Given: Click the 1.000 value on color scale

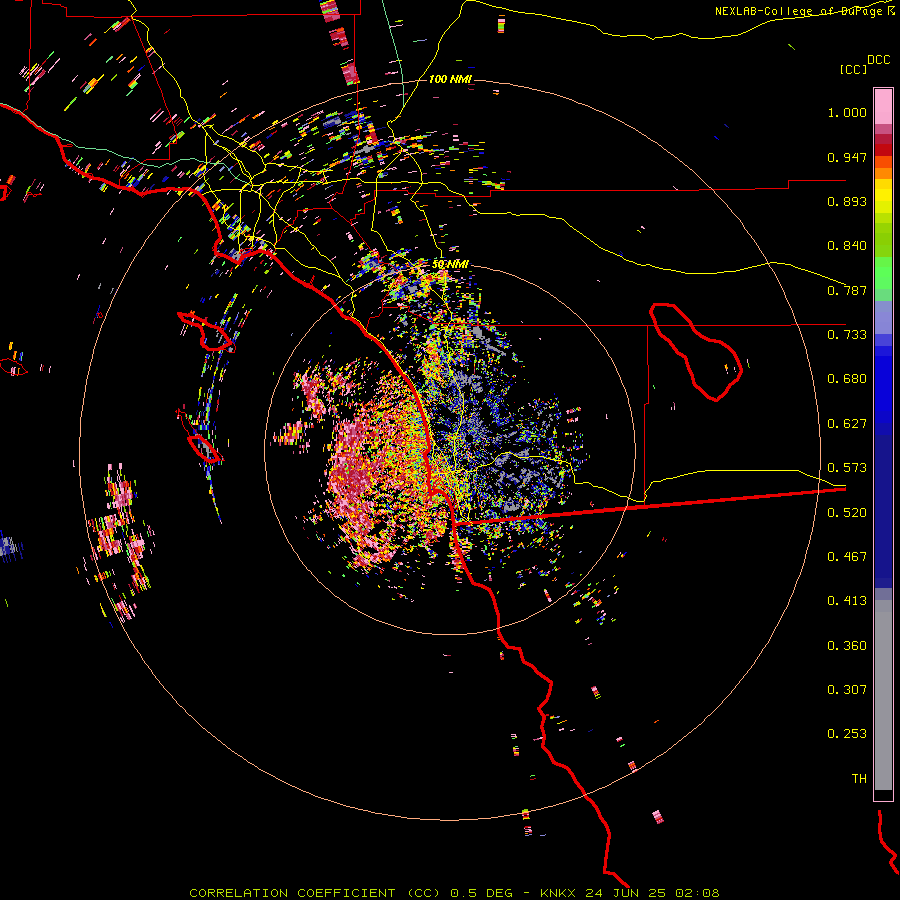Looking at the screenshot, I should point(847,112).
